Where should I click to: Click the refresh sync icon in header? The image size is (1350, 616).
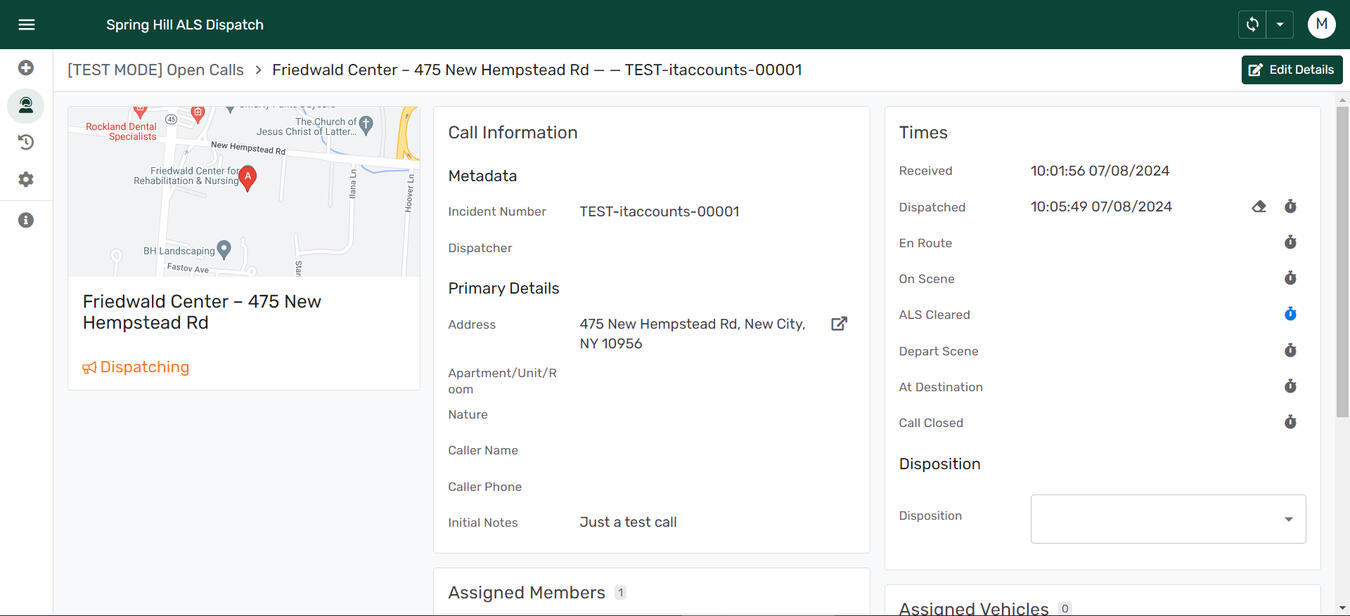coord(1252,24)
